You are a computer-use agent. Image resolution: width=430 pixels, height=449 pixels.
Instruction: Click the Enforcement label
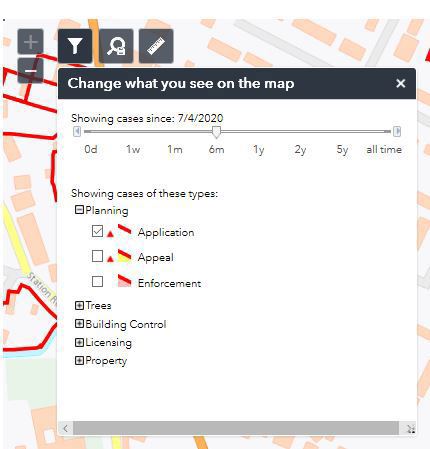point(169,283)
